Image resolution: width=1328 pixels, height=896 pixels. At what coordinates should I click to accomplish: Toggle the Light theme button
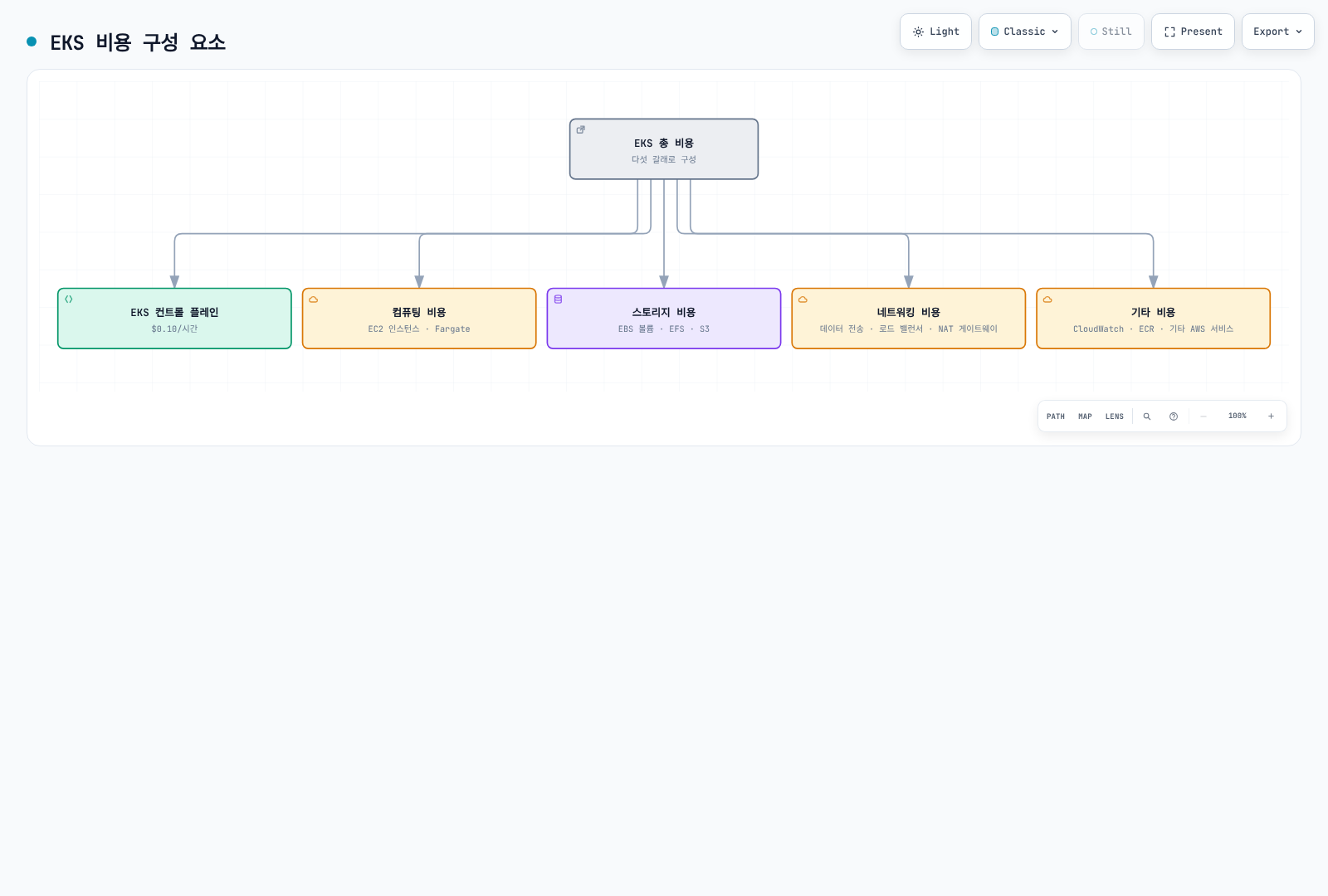[x=935, y=32]
